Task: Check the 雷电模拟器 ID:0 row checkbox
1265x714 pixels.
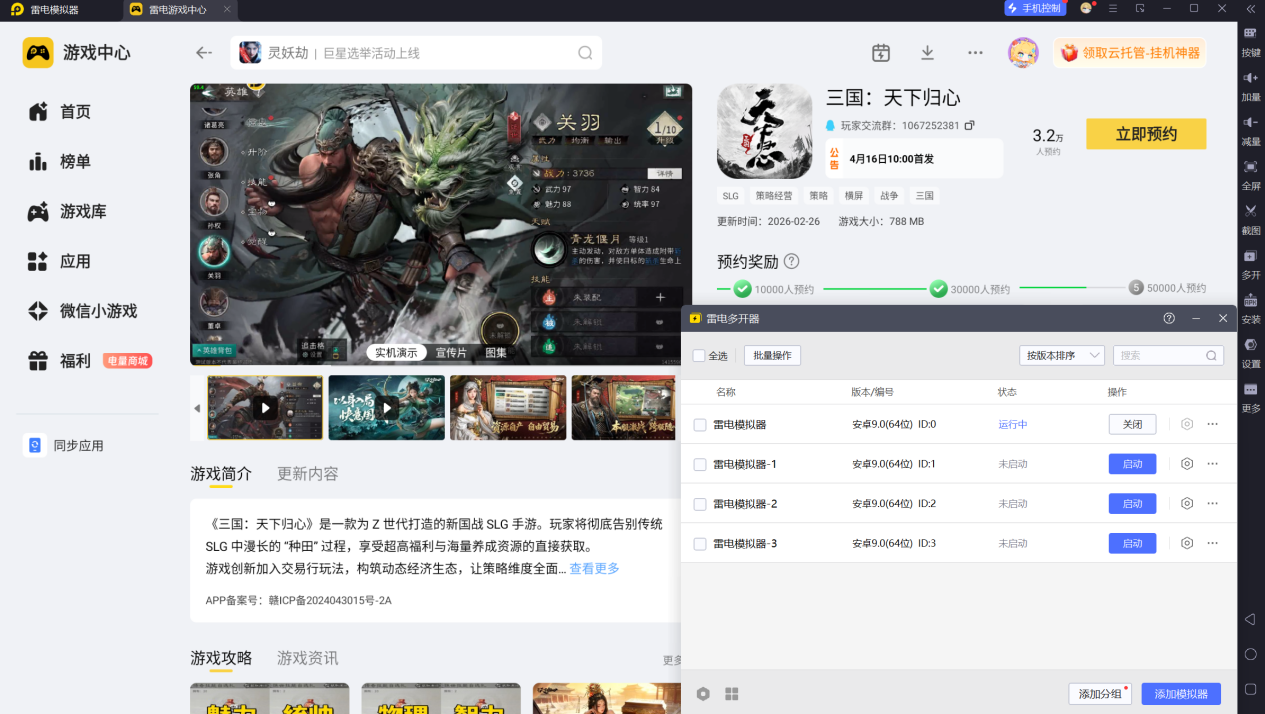Action: tap(700, 425)
